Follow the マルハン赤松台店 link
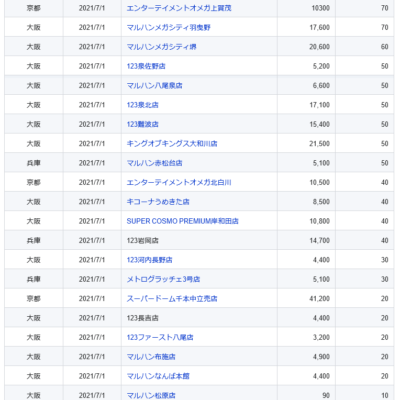The height and width of the screenshot is (400, 400). (x=154, y=163)
